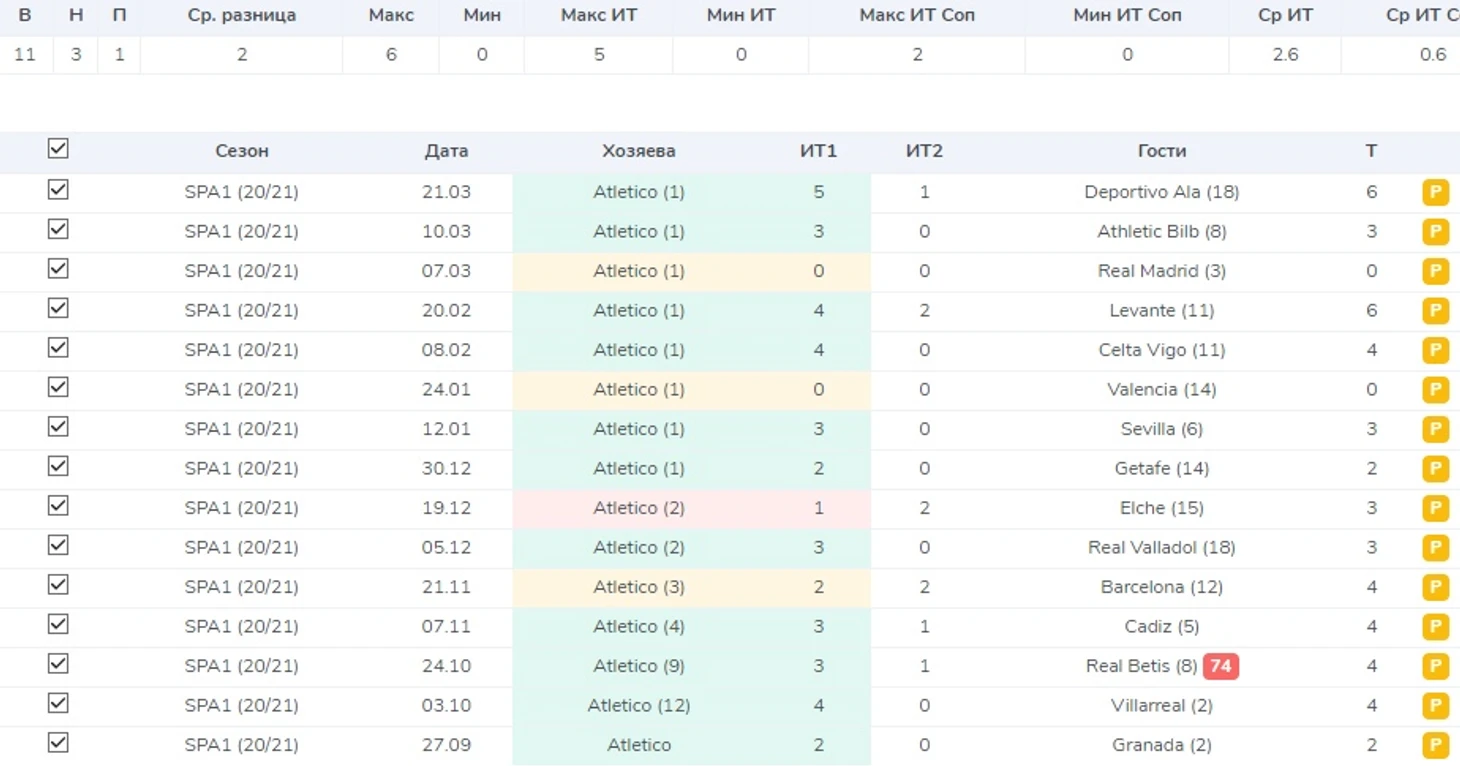Uncheck the checkbox for the 20.02 match
Viewport: 1460px width, 766px height.
[58, 308]
